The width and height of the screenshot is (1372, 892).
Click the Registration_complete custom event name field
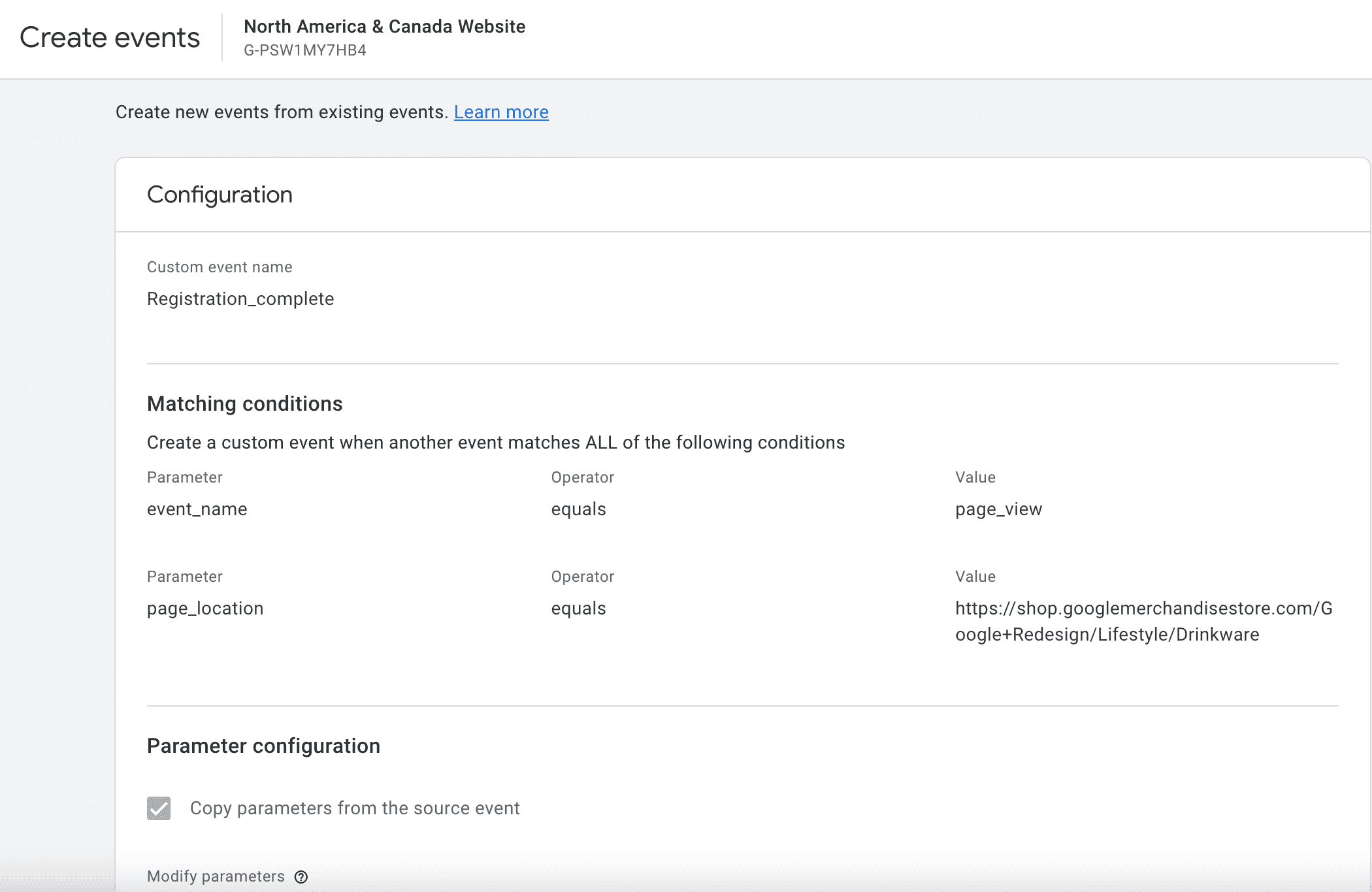pyautogui.click(x=240, y=299)
